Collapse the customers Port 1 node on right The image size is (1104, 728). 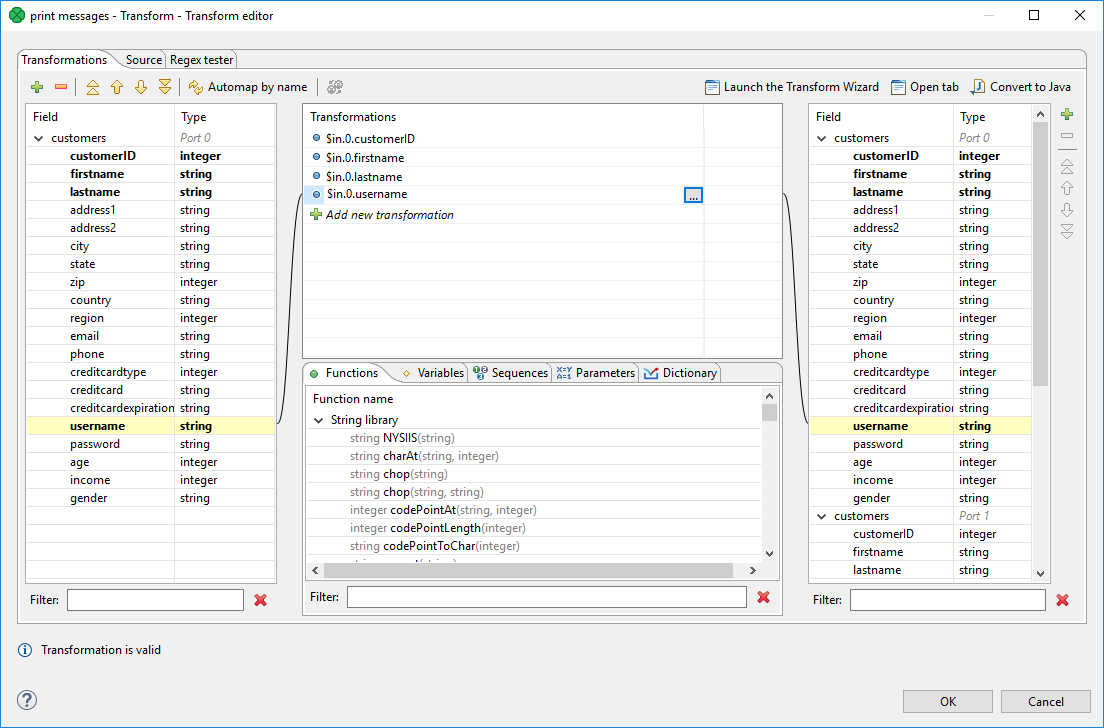point(822,516)
